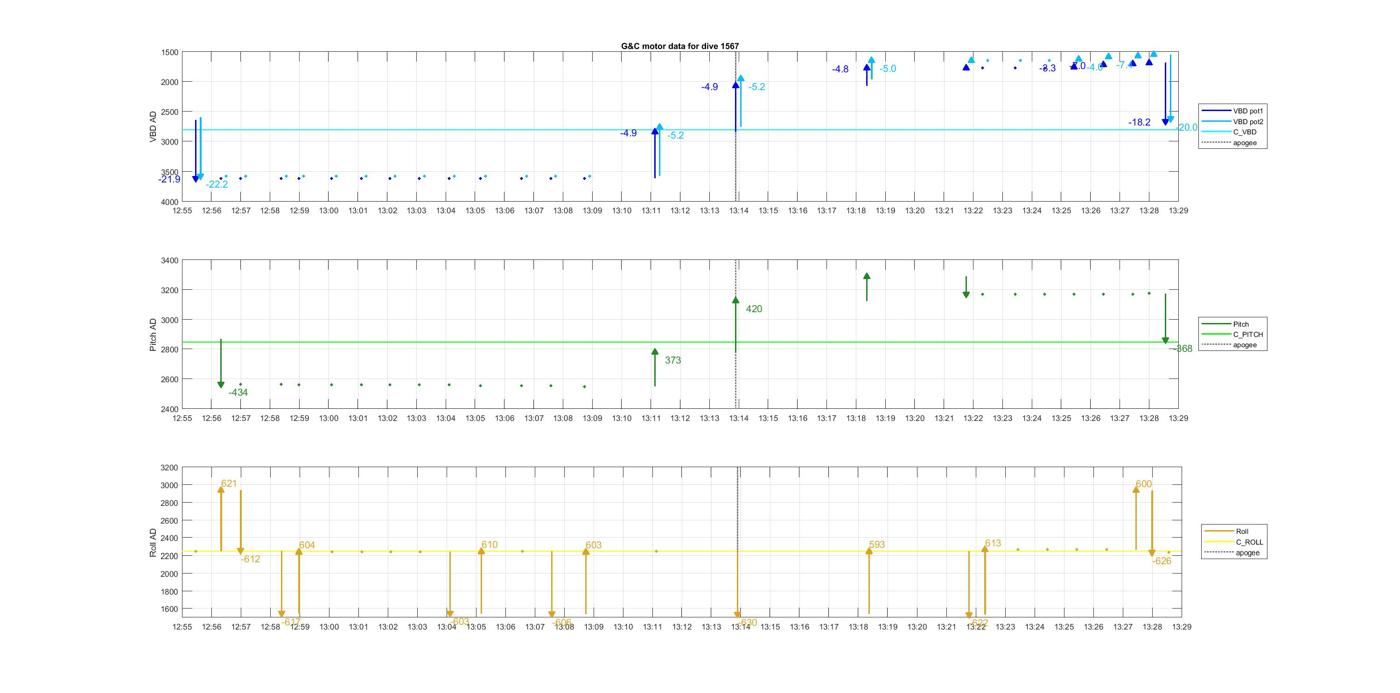The width and height of the screenshot is (1400, 693).
Task: Click the 'Roll AD' y-axis label
Action: coord(154,542)
